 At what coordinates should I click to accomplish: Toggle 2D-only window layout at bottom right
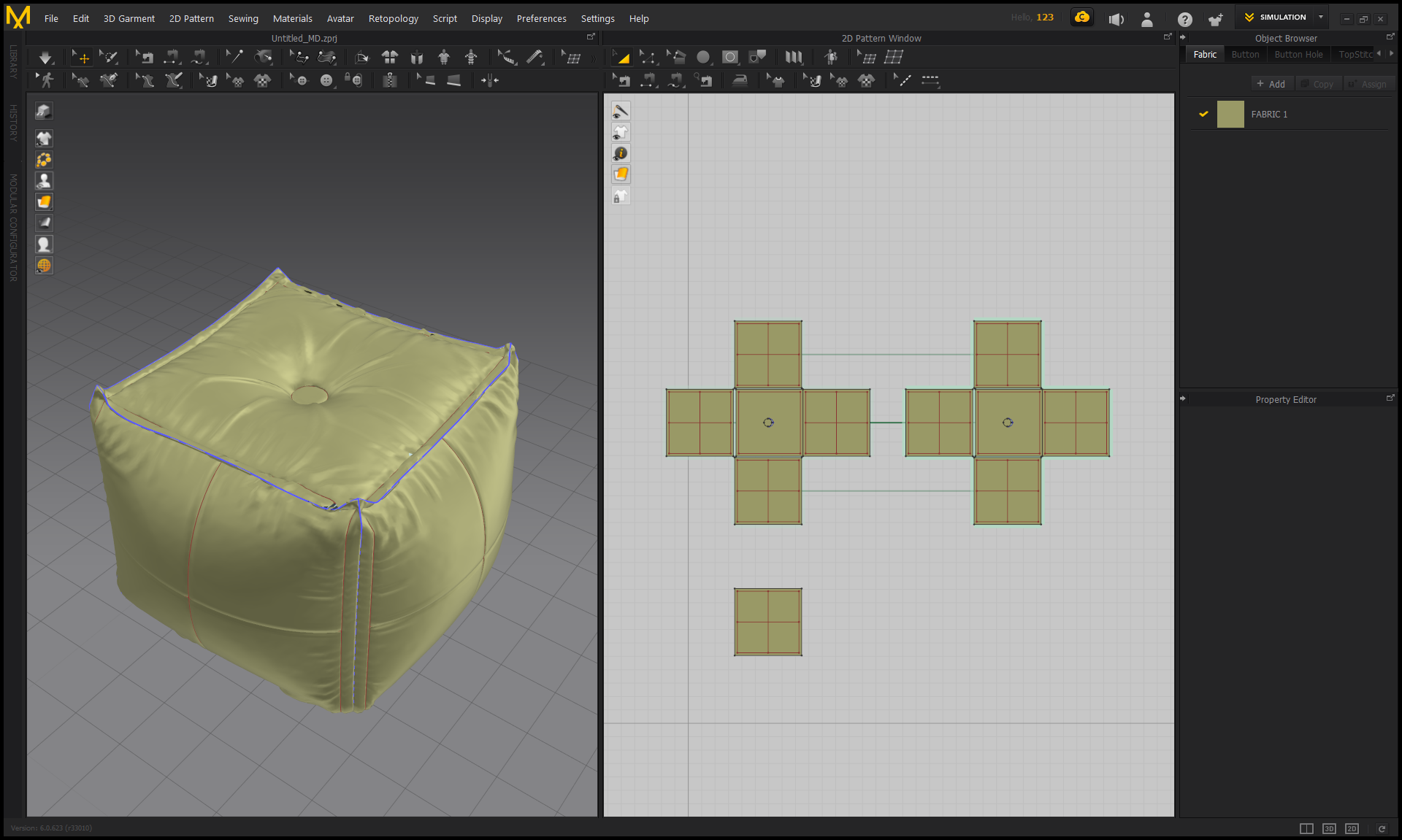(x=1352, y=828)
